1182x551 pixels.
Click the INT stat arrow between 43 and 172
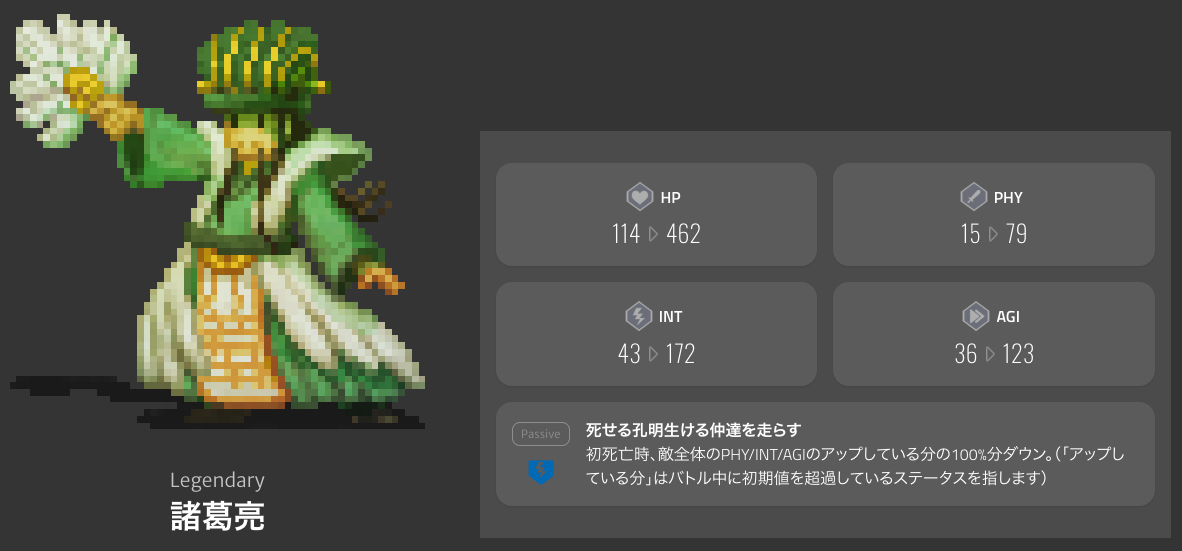pos(654,354)
